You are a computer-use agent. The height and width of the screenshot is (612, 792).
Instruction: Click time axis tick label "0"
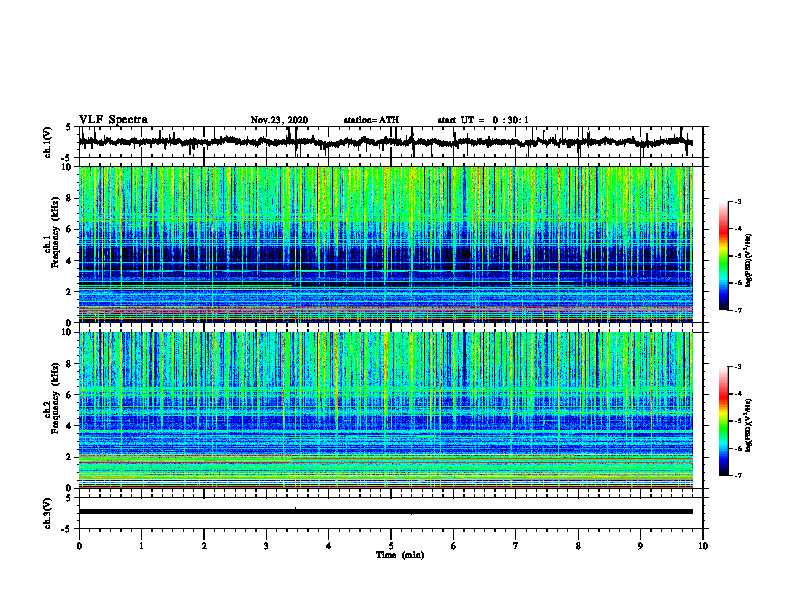(79, 546)
